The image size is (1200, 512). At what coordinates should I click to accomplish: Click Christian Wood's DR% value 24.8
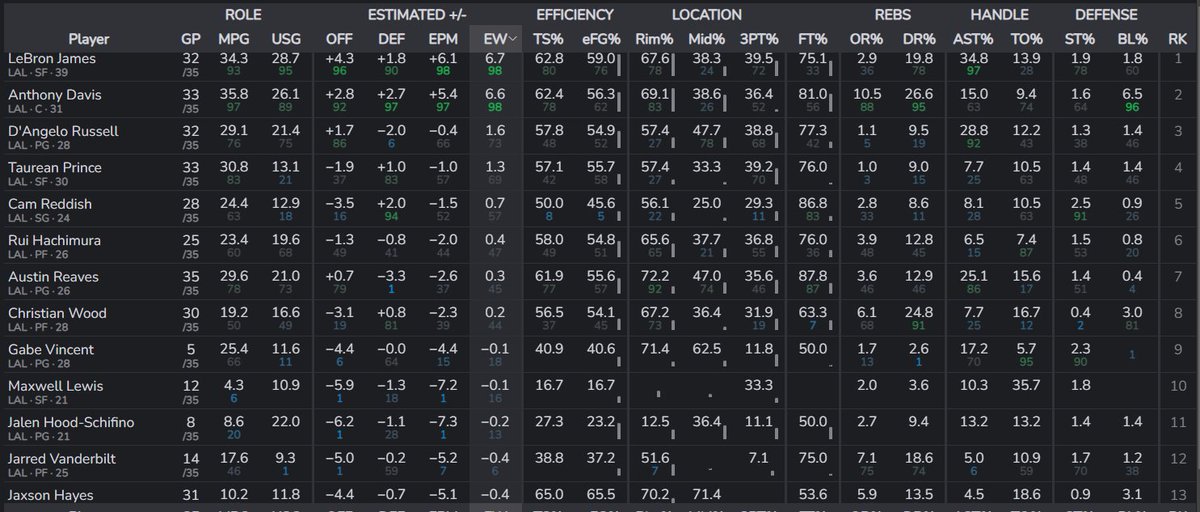pyautogui.click(x=919, y=313)
